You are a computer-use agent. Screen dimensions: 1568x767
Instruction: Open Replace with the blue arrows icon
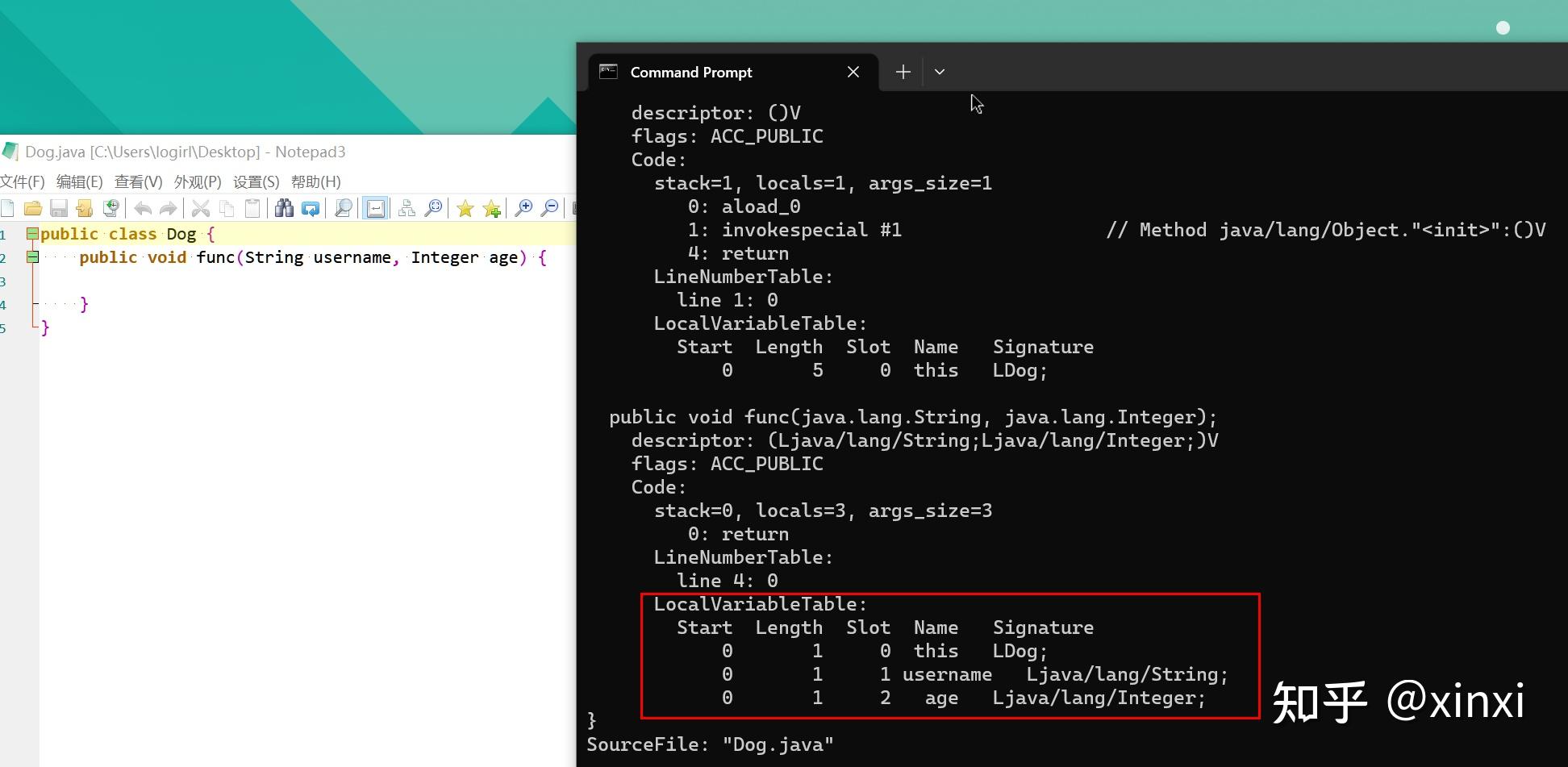click(x=311, y=208)
